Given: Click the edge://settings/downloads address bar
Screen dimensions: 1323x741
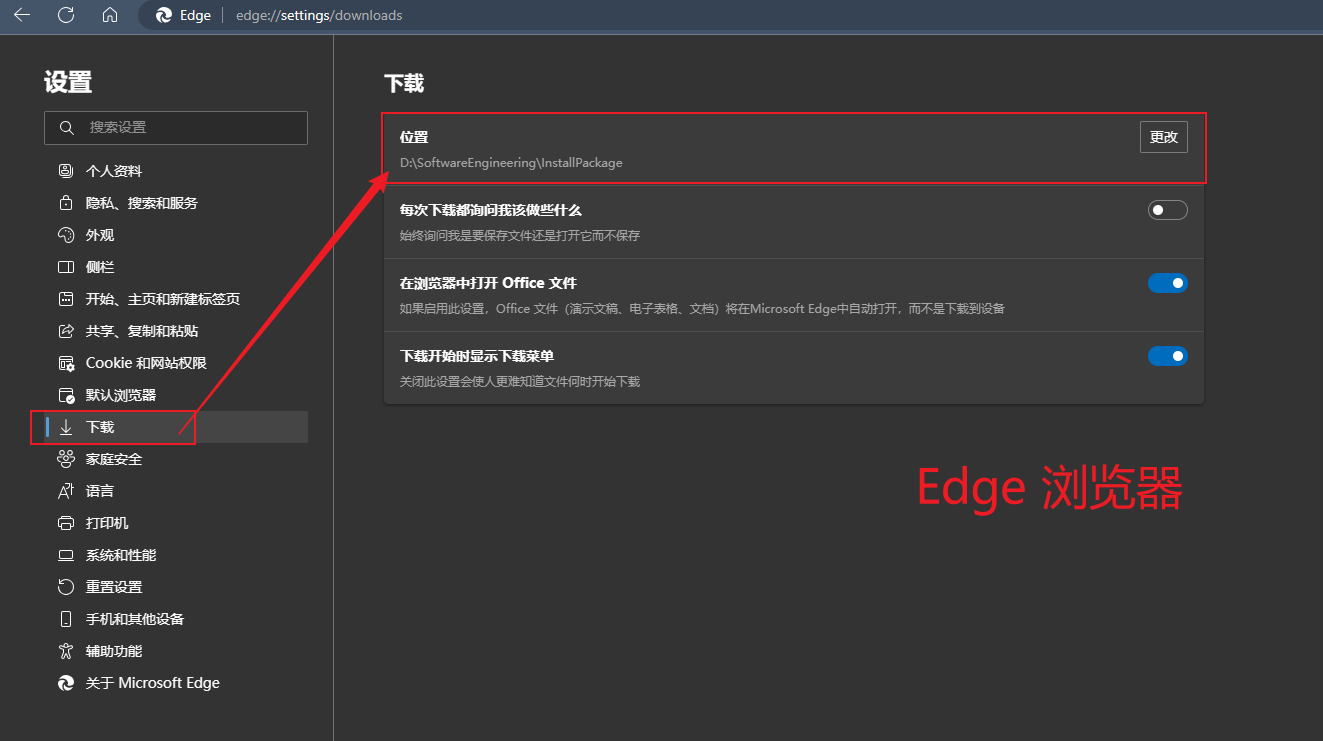Looking at the screenshot, I should [x=319, y=15].
